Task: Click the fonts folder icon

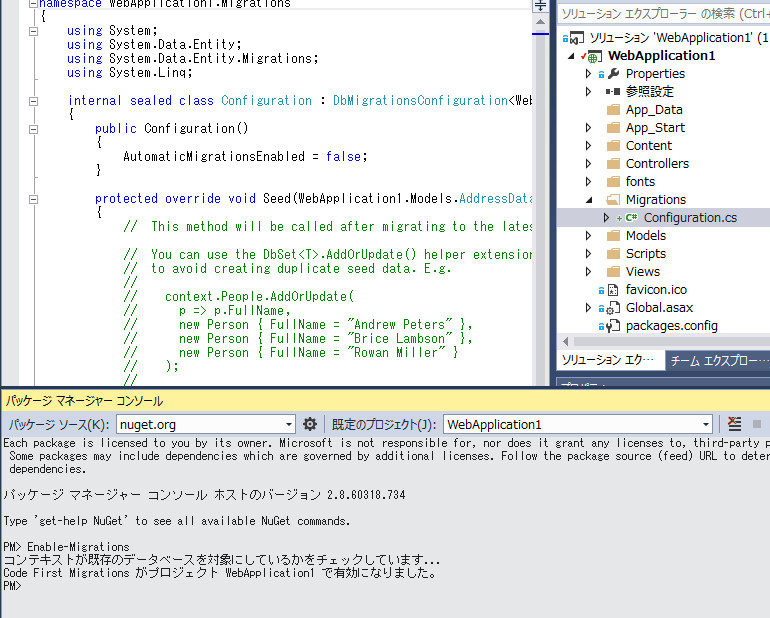Action: click(x=613, y=182)
